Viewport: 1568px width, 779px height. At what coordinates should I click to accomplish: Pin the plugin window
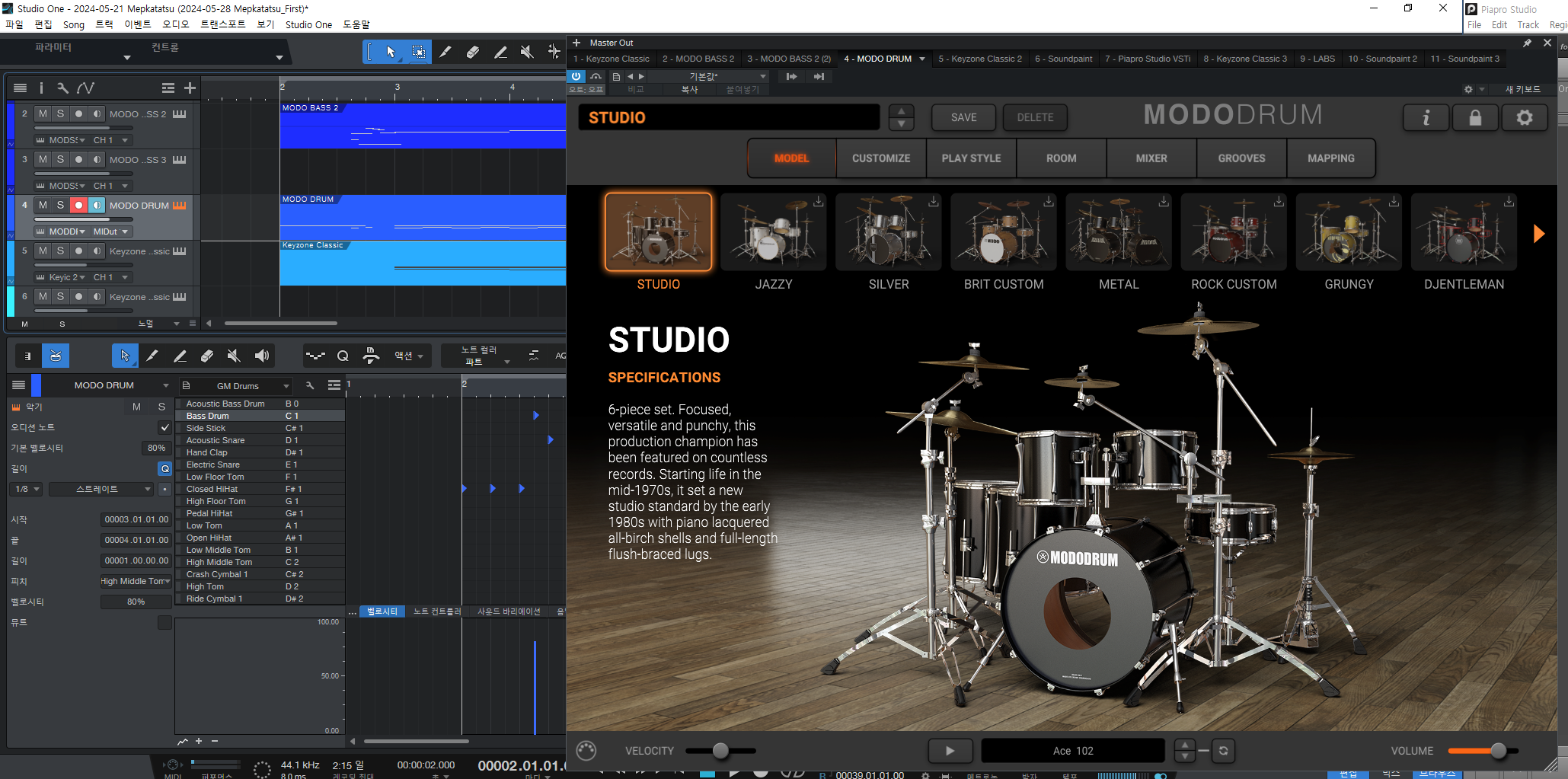pyautogui.click(x=1527, y=43)
